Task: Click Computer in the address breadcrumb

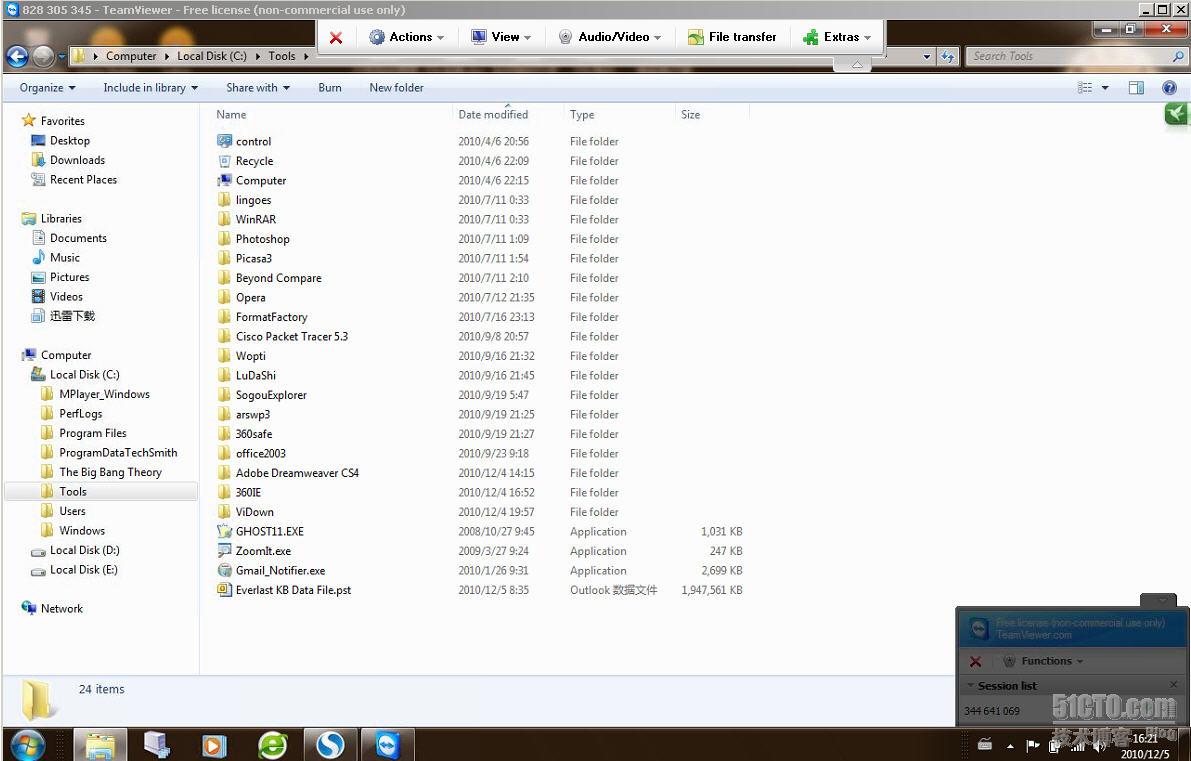Action: click(x=131, y=56)
